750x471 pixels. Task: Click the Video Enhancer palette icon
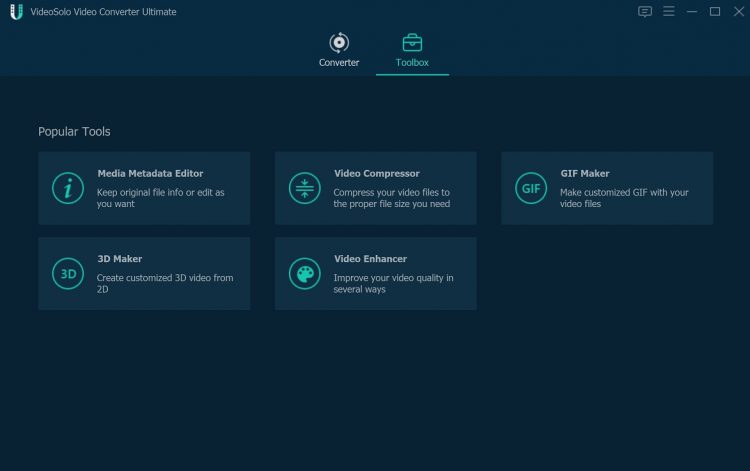pyautogui.click(x=305, y=274)
